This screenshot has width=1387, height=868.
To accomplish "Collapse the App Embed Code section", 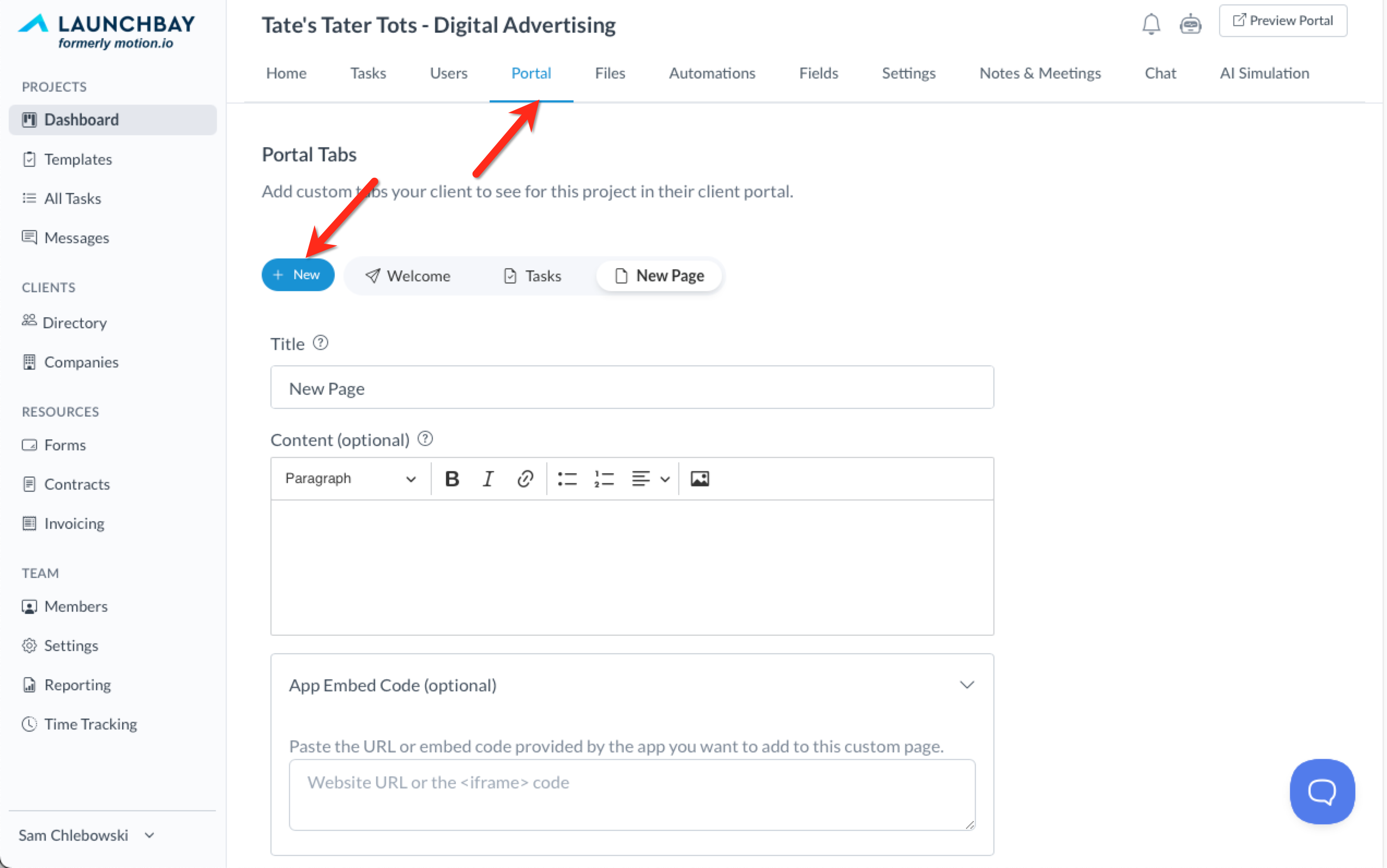I will click(x=967, y=684).
